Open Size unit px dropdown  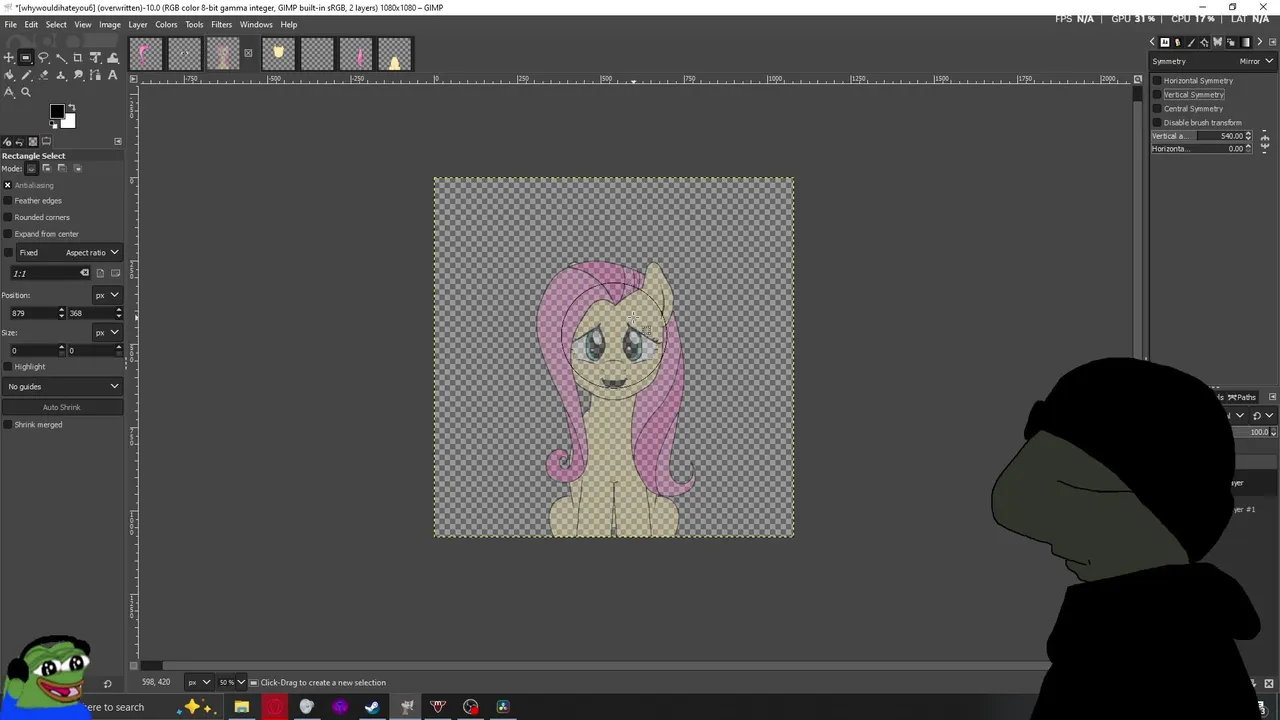tap(107, 332)
